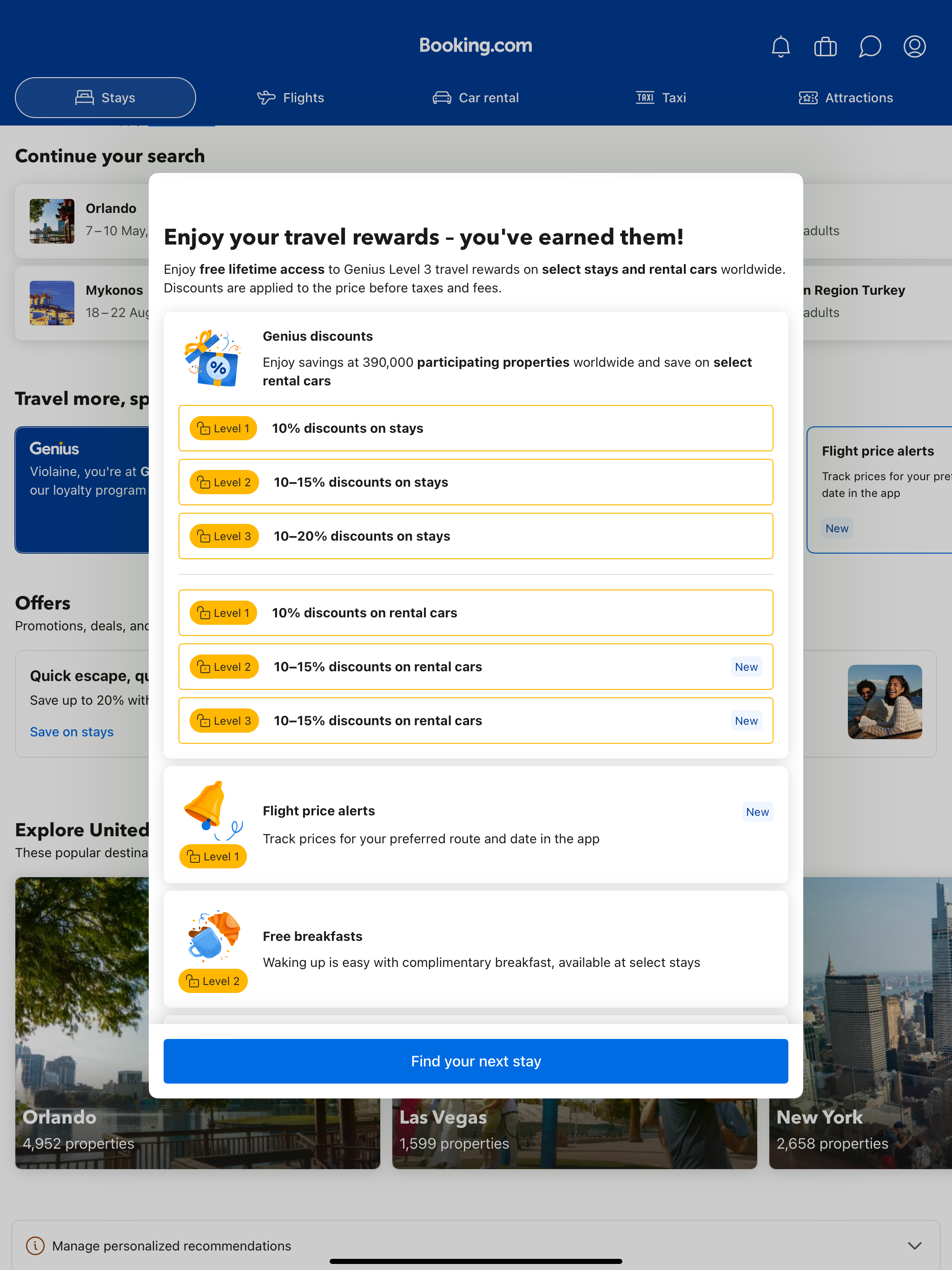Screen dimensions: 952x1270
Task: Open the Orlando recent search thumbnail
Action: point(52,222)
